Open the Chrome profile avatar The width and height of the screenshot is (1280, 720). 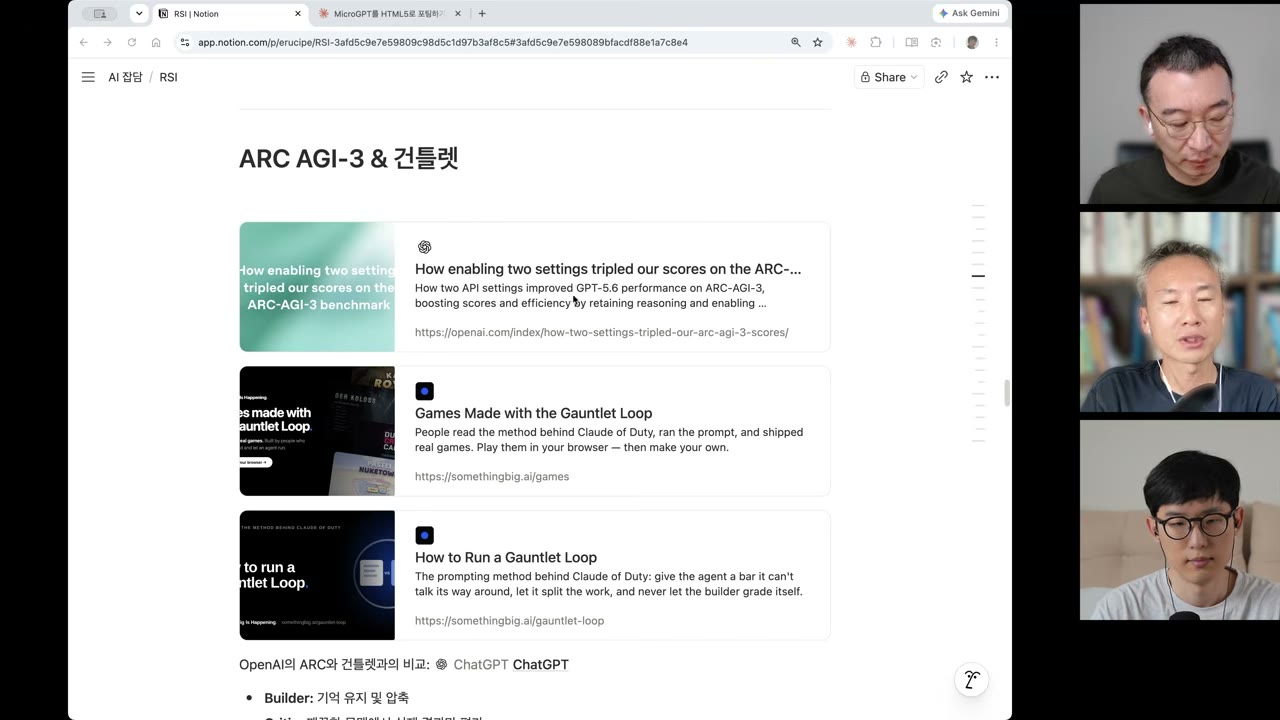(972, 42)
